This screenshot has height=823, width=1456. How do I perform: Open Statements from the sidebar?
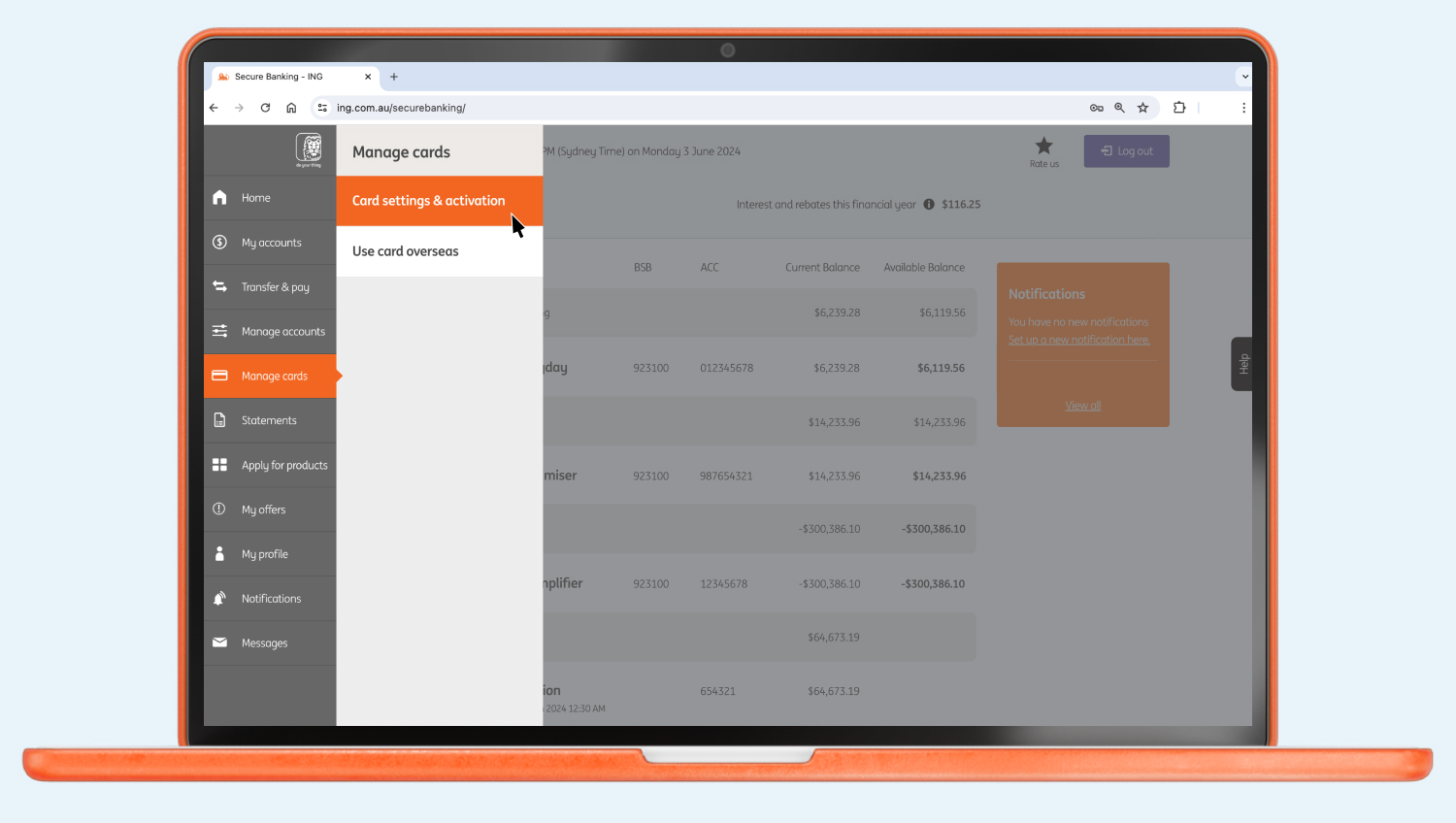[x=269, y=421]
